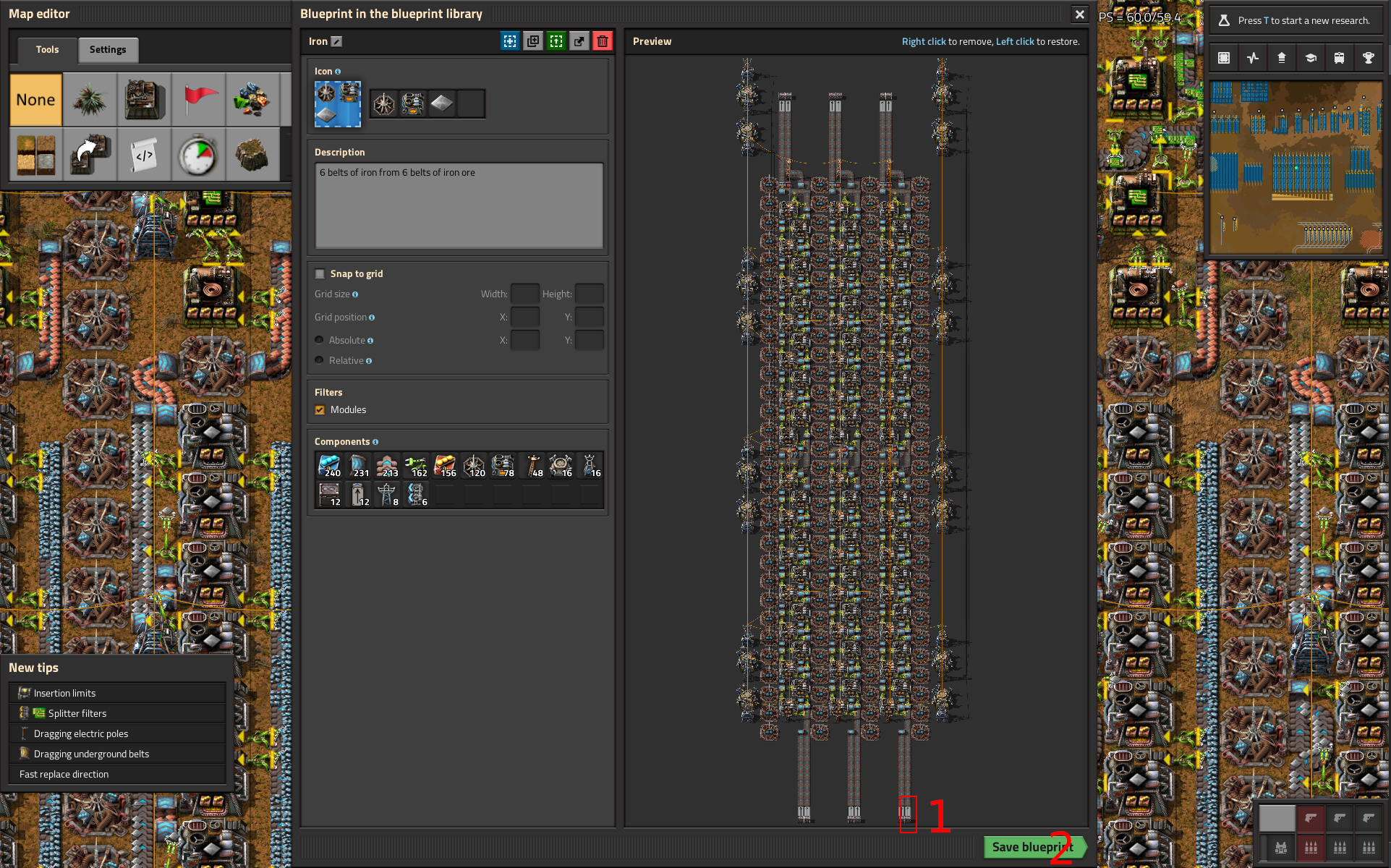Select the None tool in Map editor
Screen dimensions: 1391x868
point(35,100)
